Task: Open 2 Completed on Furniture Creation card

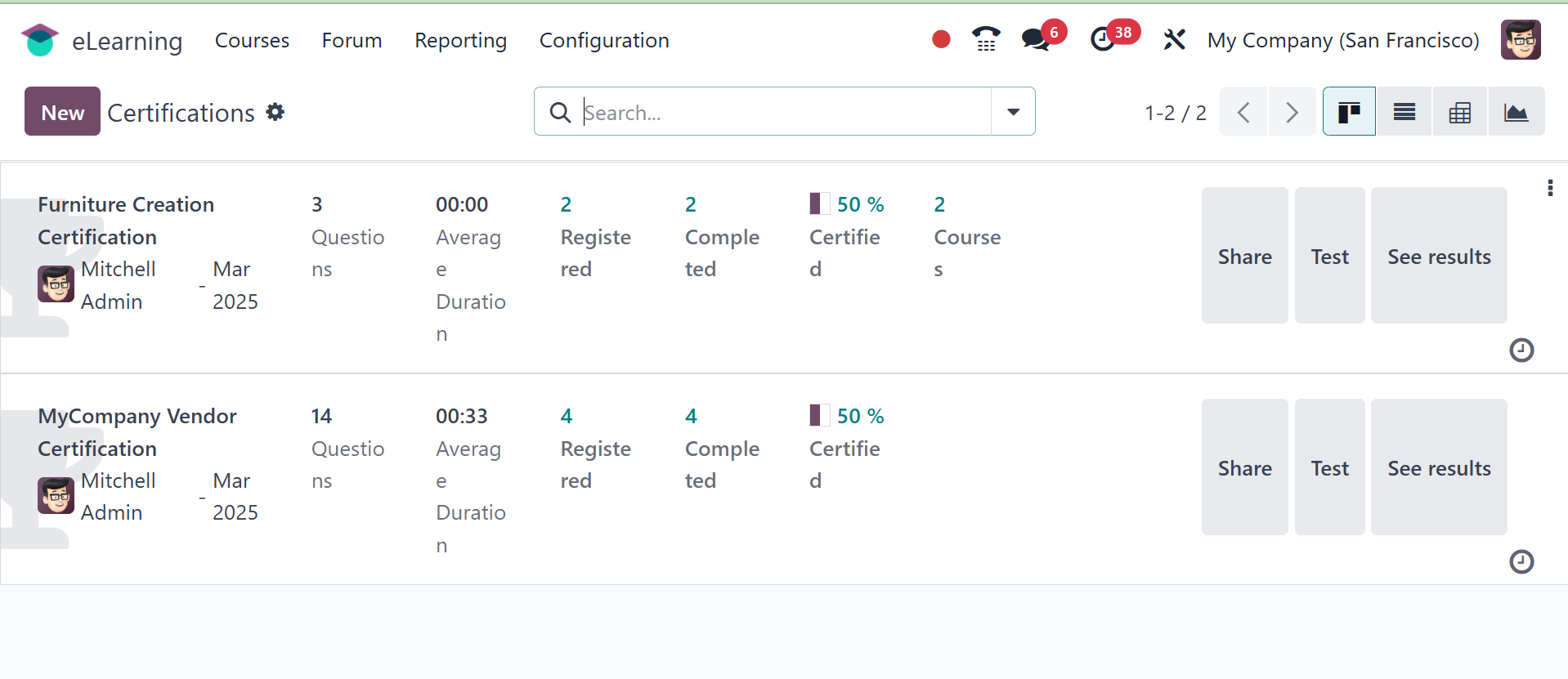Action: [x=722, y=236]
